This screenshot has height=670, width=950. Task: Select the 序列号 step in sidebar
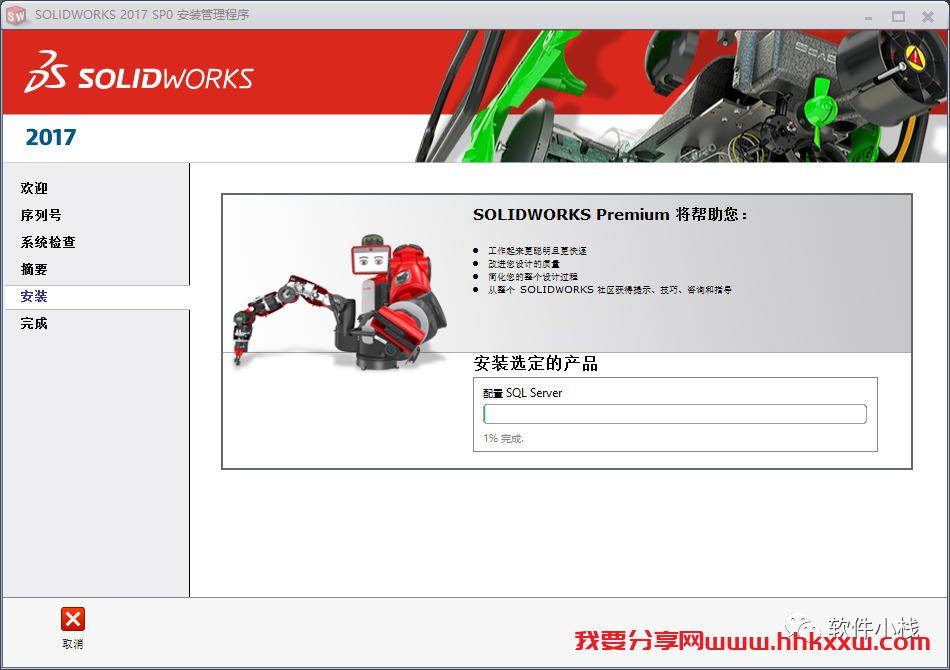coord(41,215)
